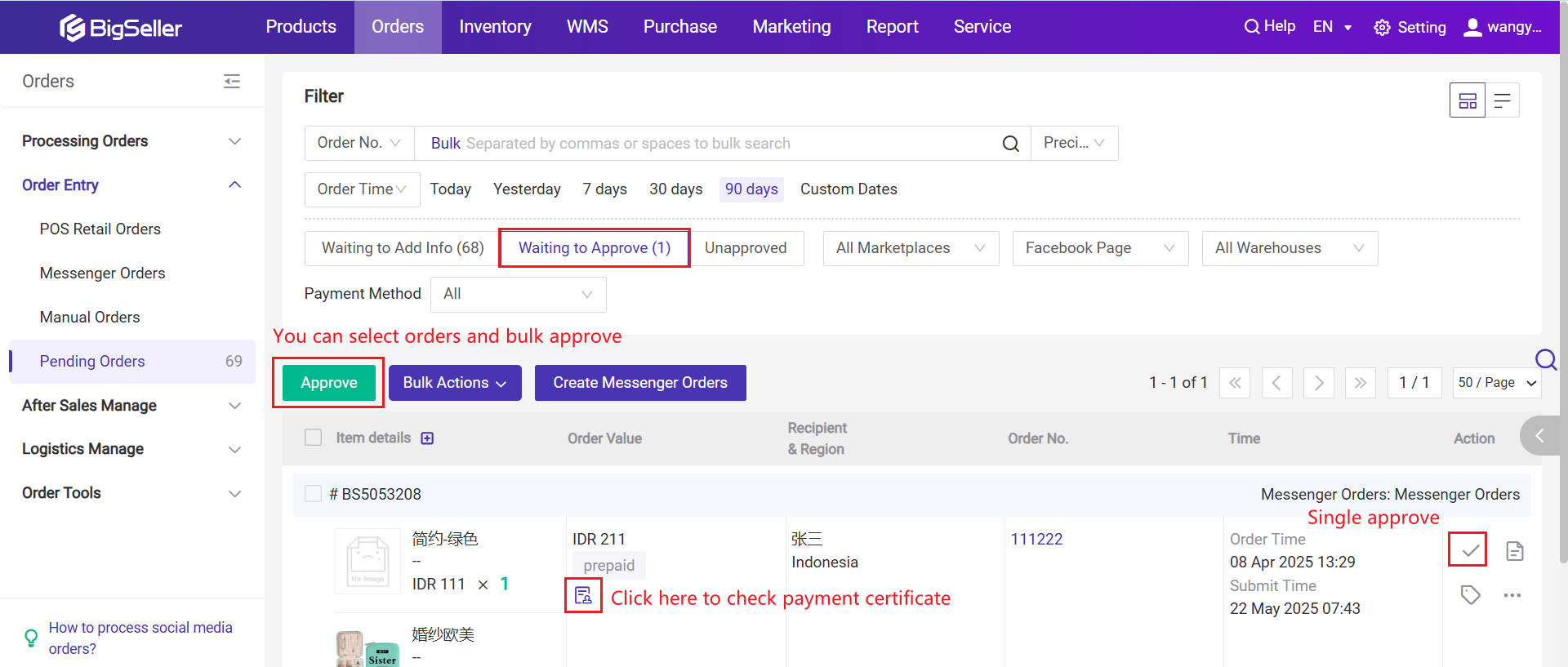Go to next page arrow
Viewport: 1568px width, 667px height.
point(1319,383)
